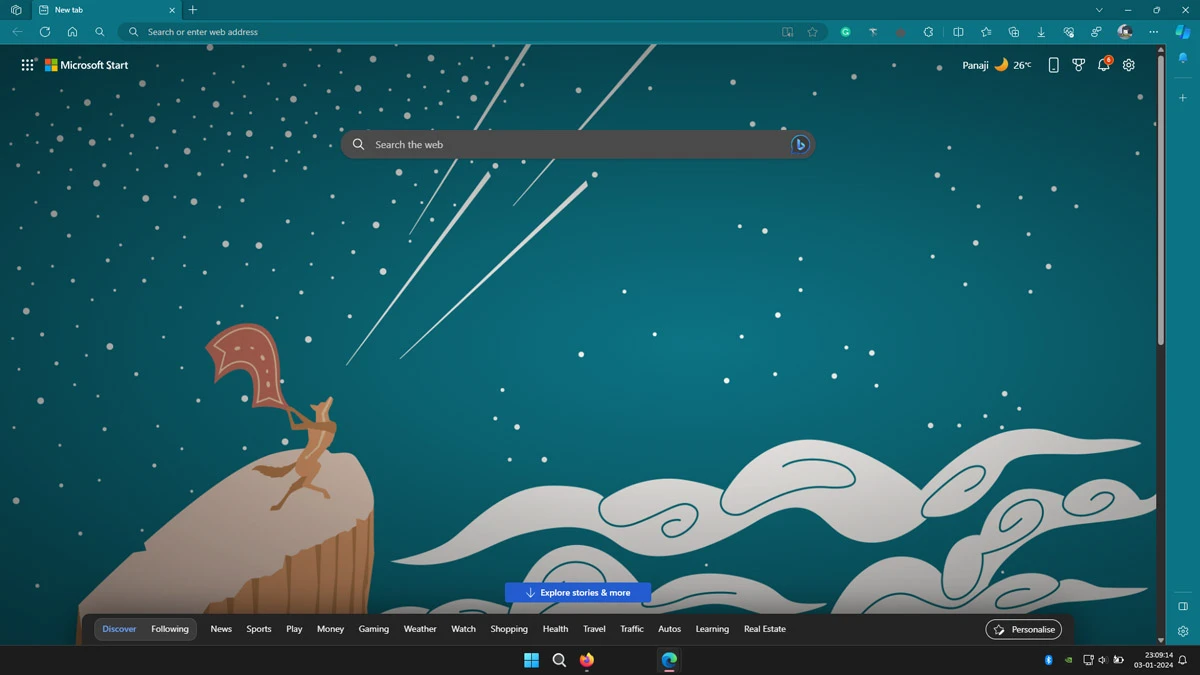
Task: Open the tab actions chevron near tab strip
Action: point(1099,9)
